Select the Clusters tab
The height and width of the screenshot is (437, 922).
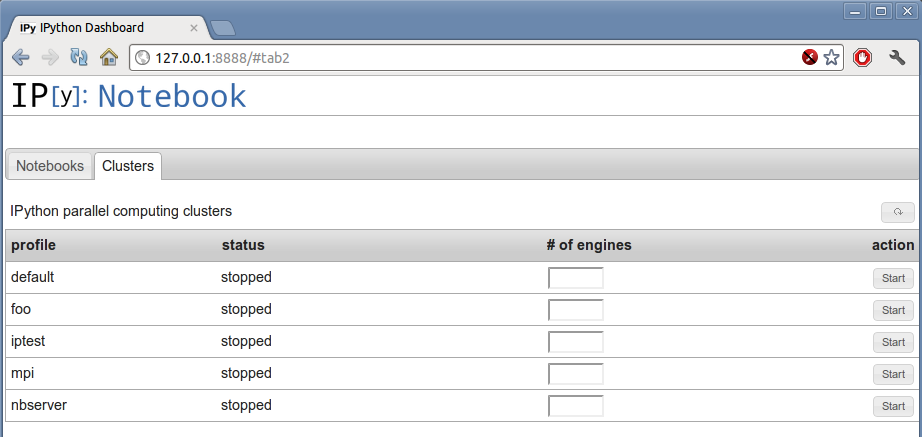click(x=128, y=166)
